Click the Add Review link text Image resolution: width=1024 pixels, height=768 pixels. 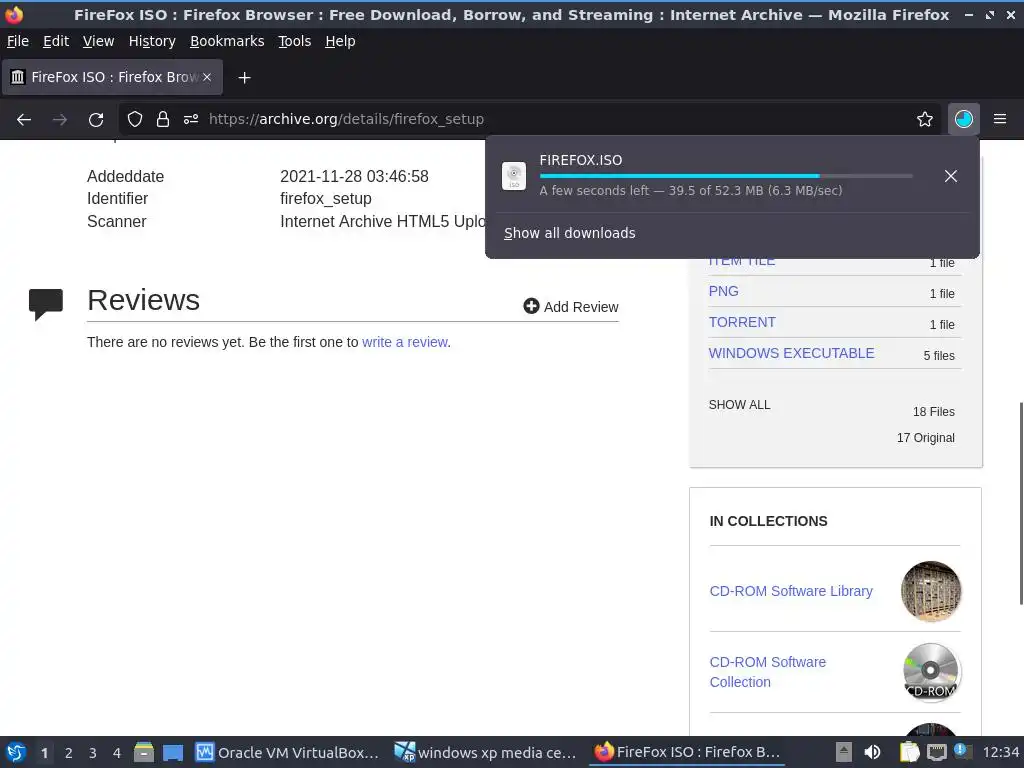[581, 307]
